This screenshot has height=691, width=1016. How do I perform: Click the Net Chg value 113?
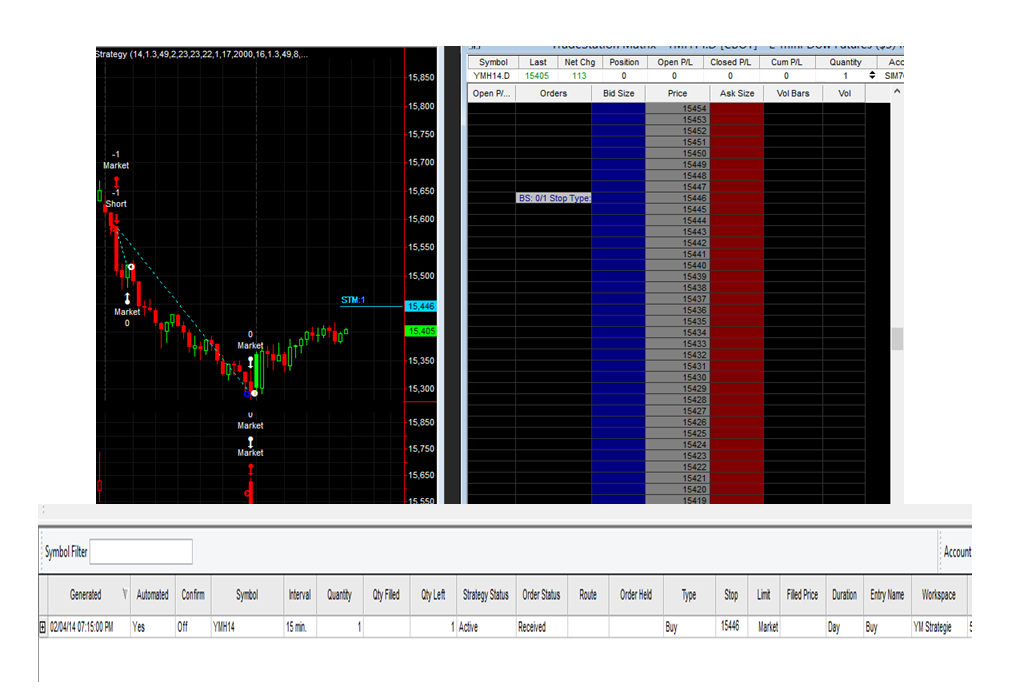579,76
